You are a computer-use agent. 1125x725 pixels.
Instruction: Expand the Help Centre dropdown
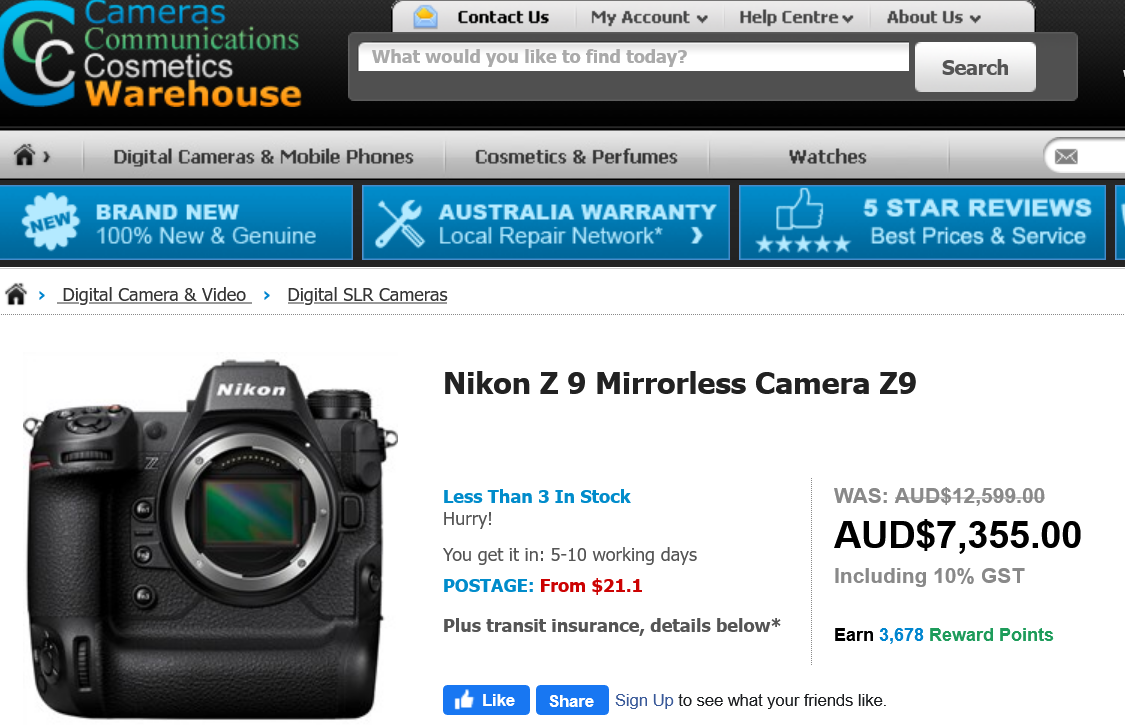(796, 17)
